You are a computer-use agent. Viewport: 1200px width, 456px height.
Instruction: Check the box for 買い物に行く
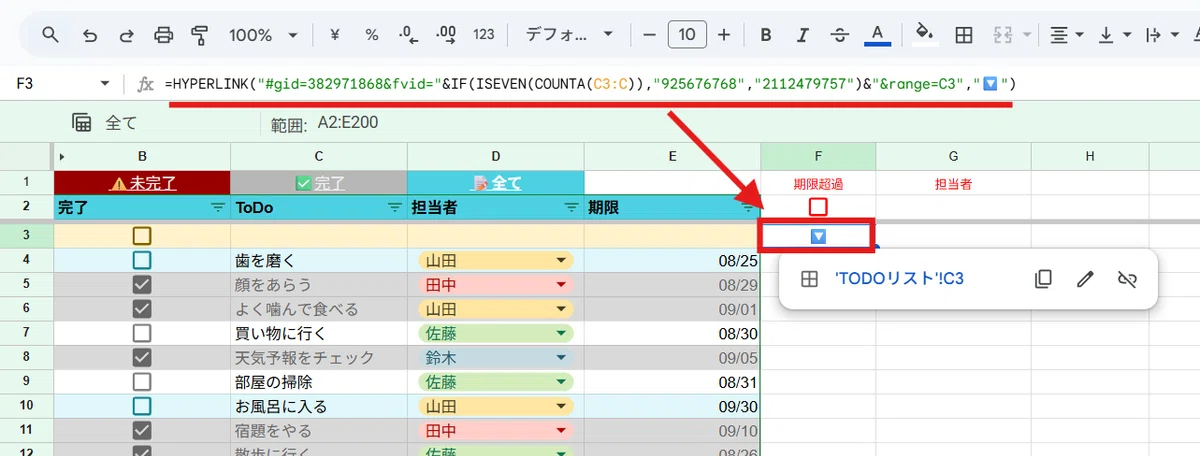142,333
